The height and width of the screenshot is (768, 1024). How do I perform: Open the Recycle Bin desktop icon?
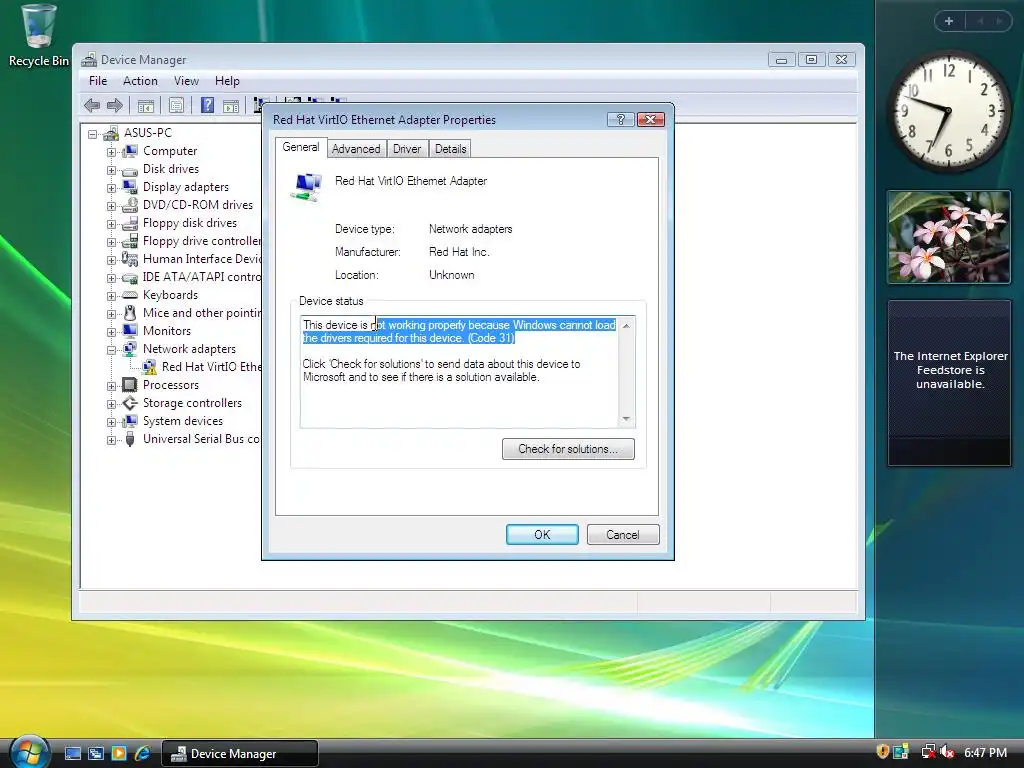click(x=39, y=36)
